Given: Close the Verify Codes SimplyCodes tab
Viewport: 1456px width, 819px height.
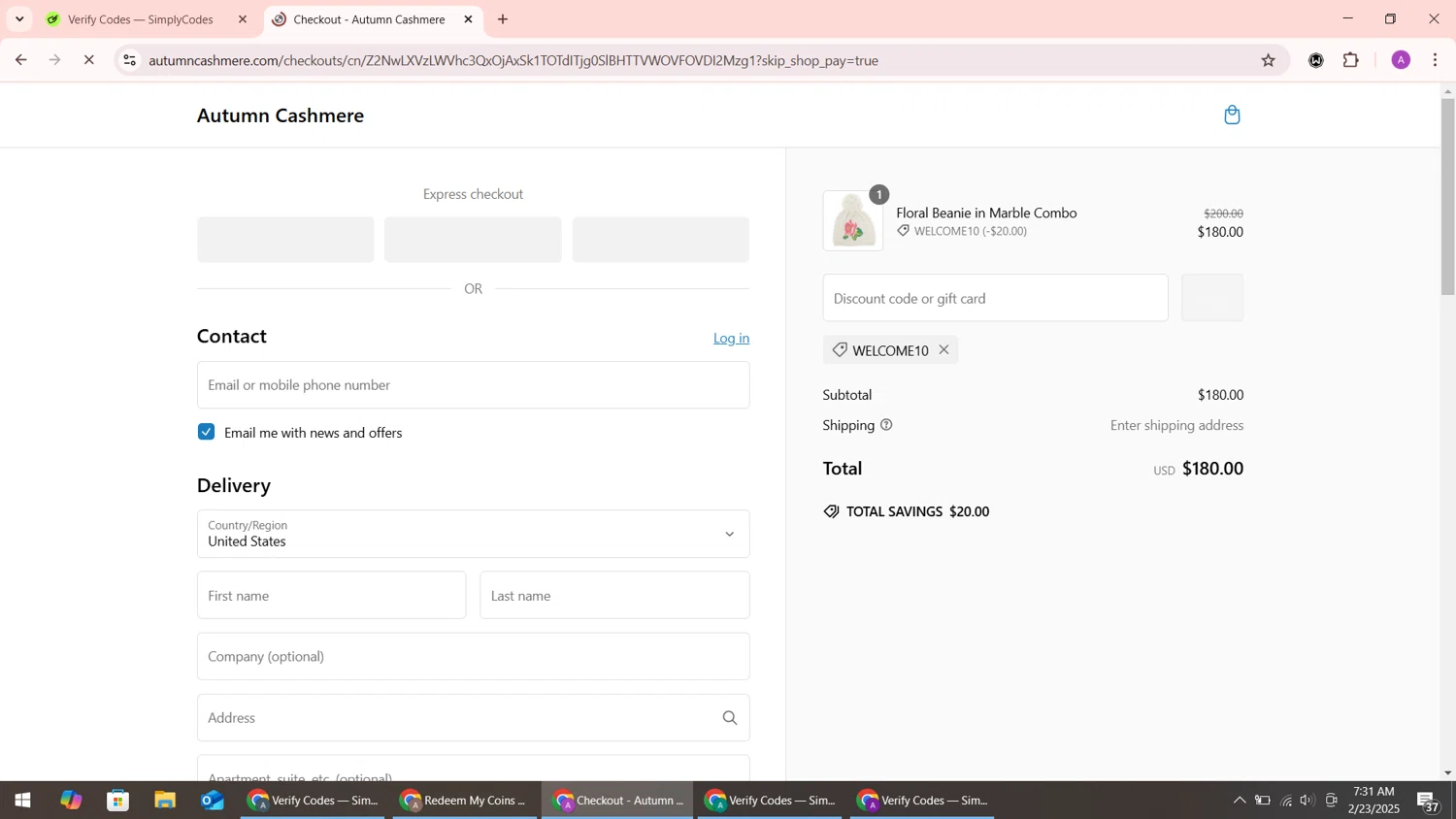Looking at the screenshot, I should 243,19.
